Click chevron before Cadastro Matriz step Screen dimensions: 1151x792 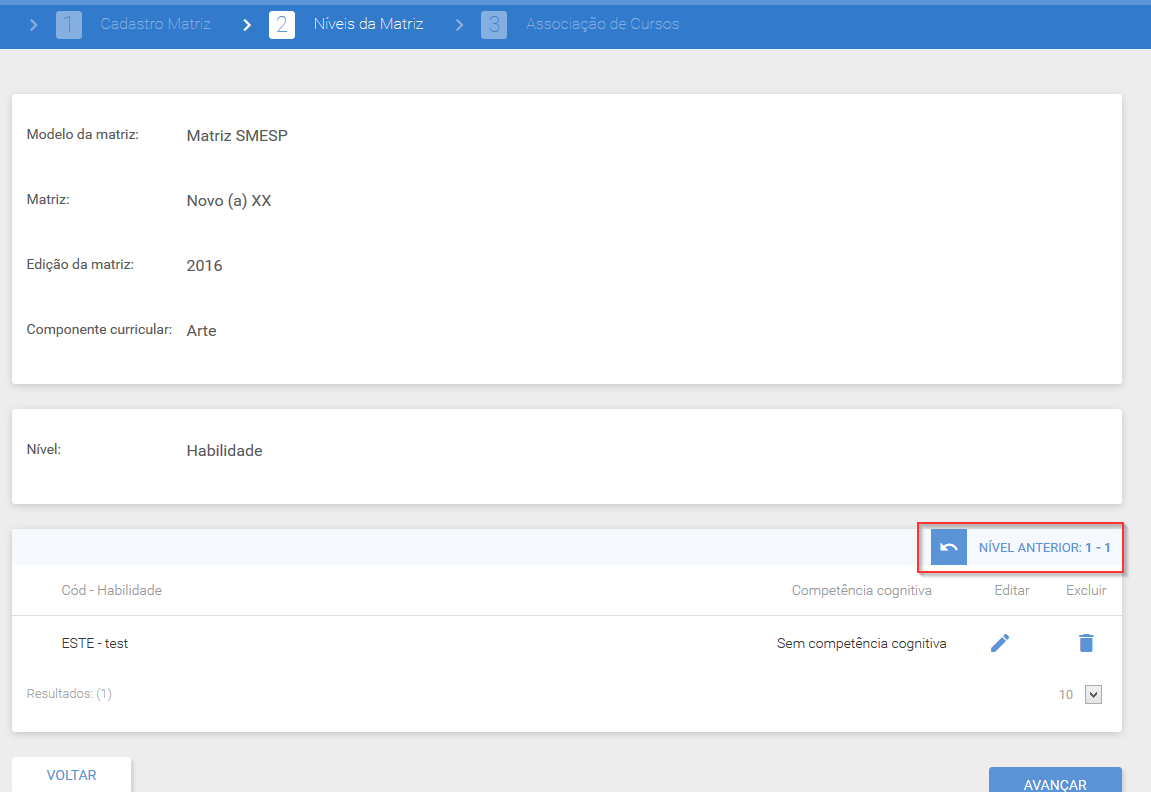tap(34, 25)
